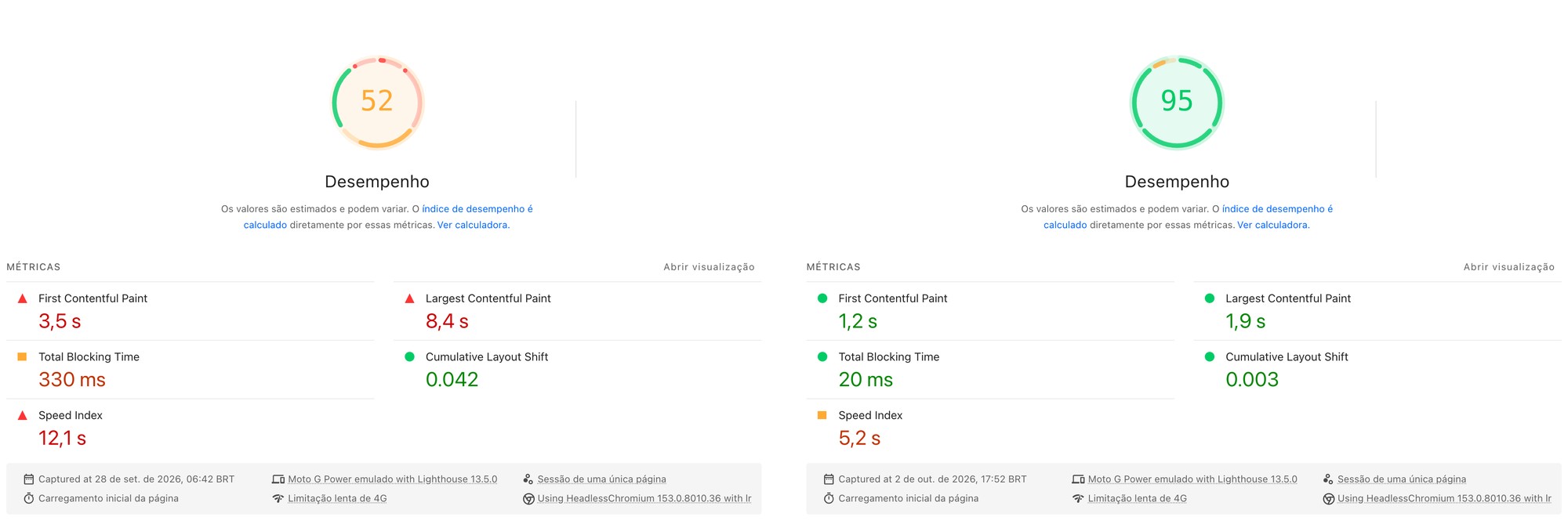This screenshot has height=524, width=1568.
Task: Click the 20 ms Total Blocking Time value
Action: pyautogui.click(x=866, y=380)
